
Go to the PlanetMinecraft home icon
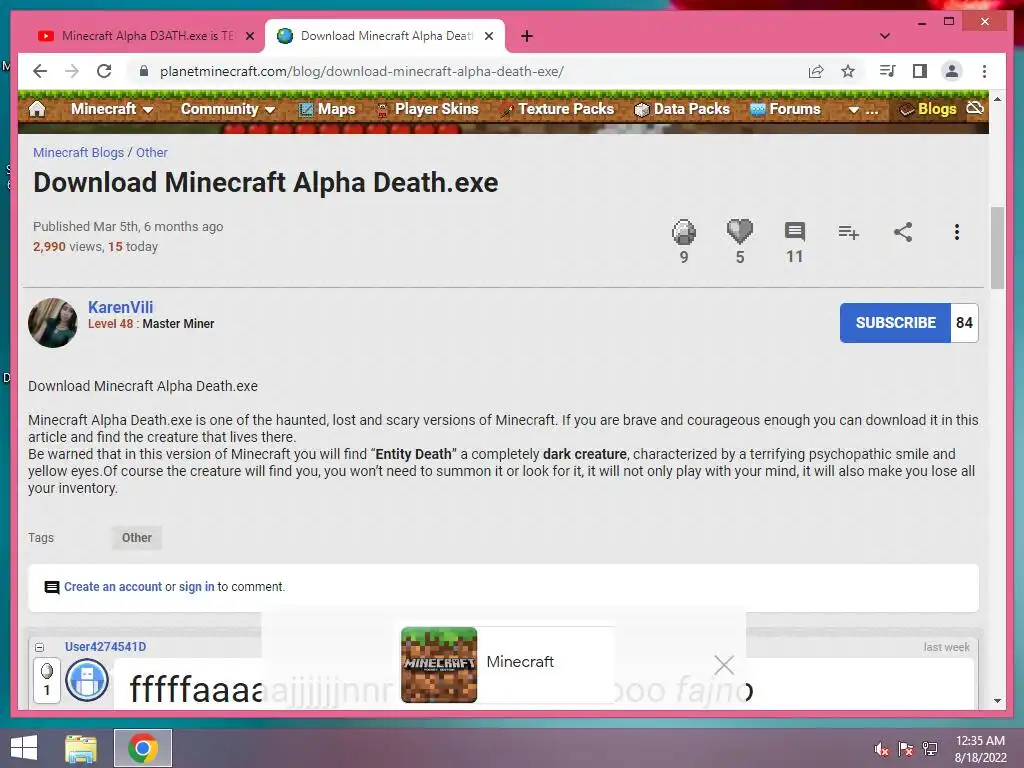coord(37,108)
